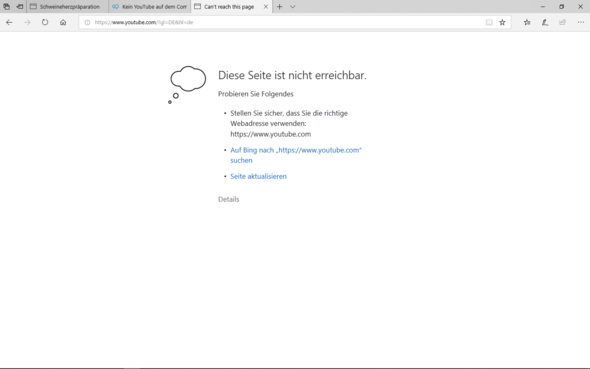This screenshot has height=369, width=590.
Task: Click the Bing search for youtube.com link
Action: [296, 155]
